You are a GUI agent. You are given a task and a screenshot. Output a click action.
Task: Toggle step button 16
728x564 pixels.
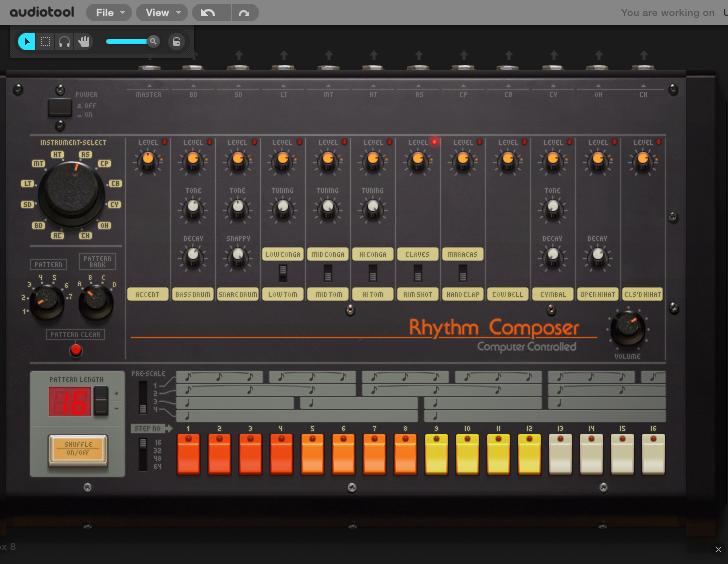coord(653,454)
